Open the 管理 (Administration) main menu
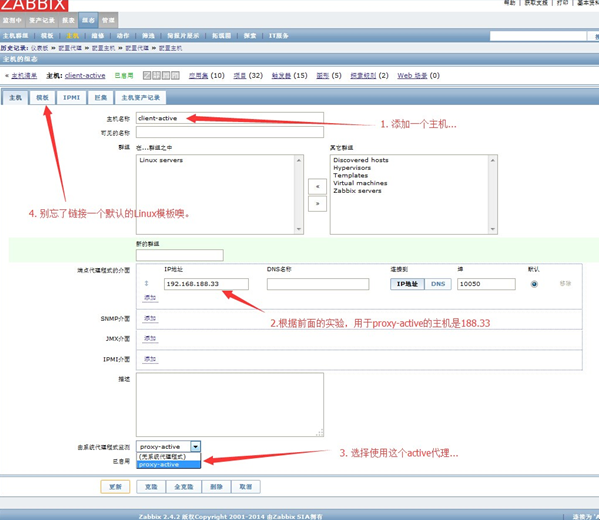The height and width of the screenshot is (520, 600). [x=108, y=20]
